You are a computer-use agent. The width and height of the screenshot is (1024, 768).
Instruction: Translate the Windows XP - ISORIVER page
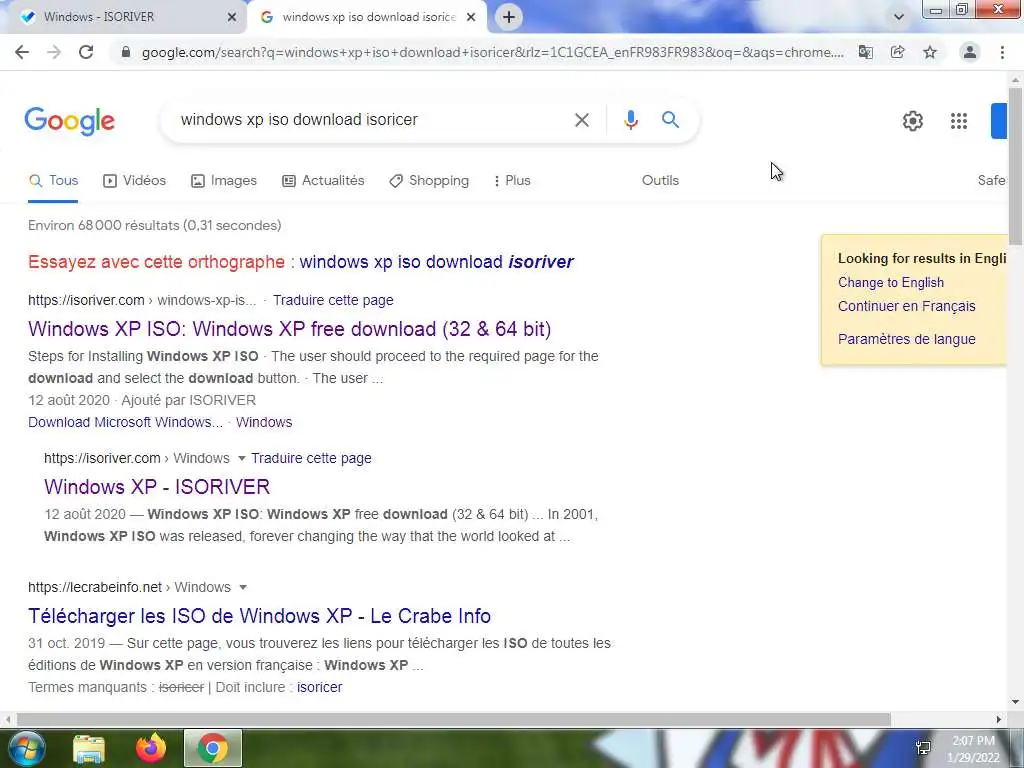click(x=312, y=458)
